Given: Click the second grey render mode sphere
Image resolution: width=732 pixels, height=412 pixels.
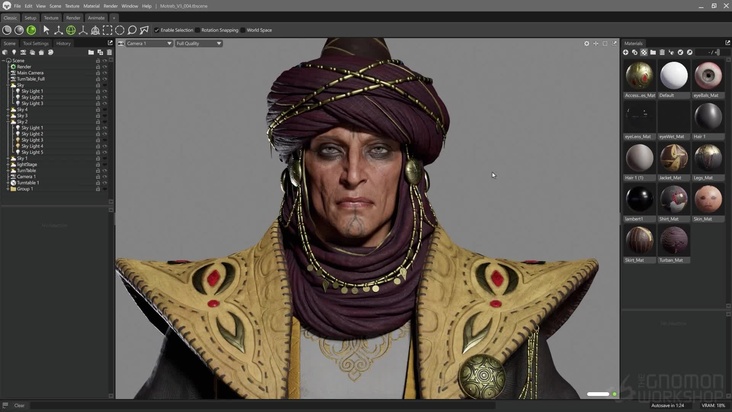Looking at the screenshot, I should [x=19, y=30].
